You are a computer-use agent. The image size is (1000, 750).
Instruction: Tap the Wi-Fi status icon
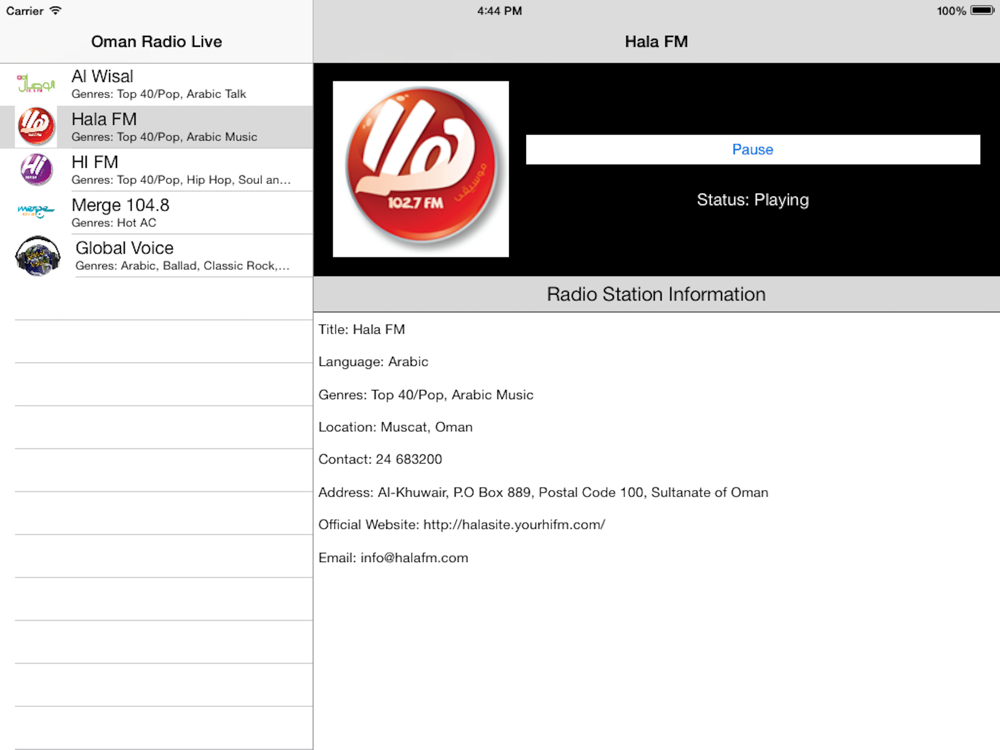pos(55,10)
